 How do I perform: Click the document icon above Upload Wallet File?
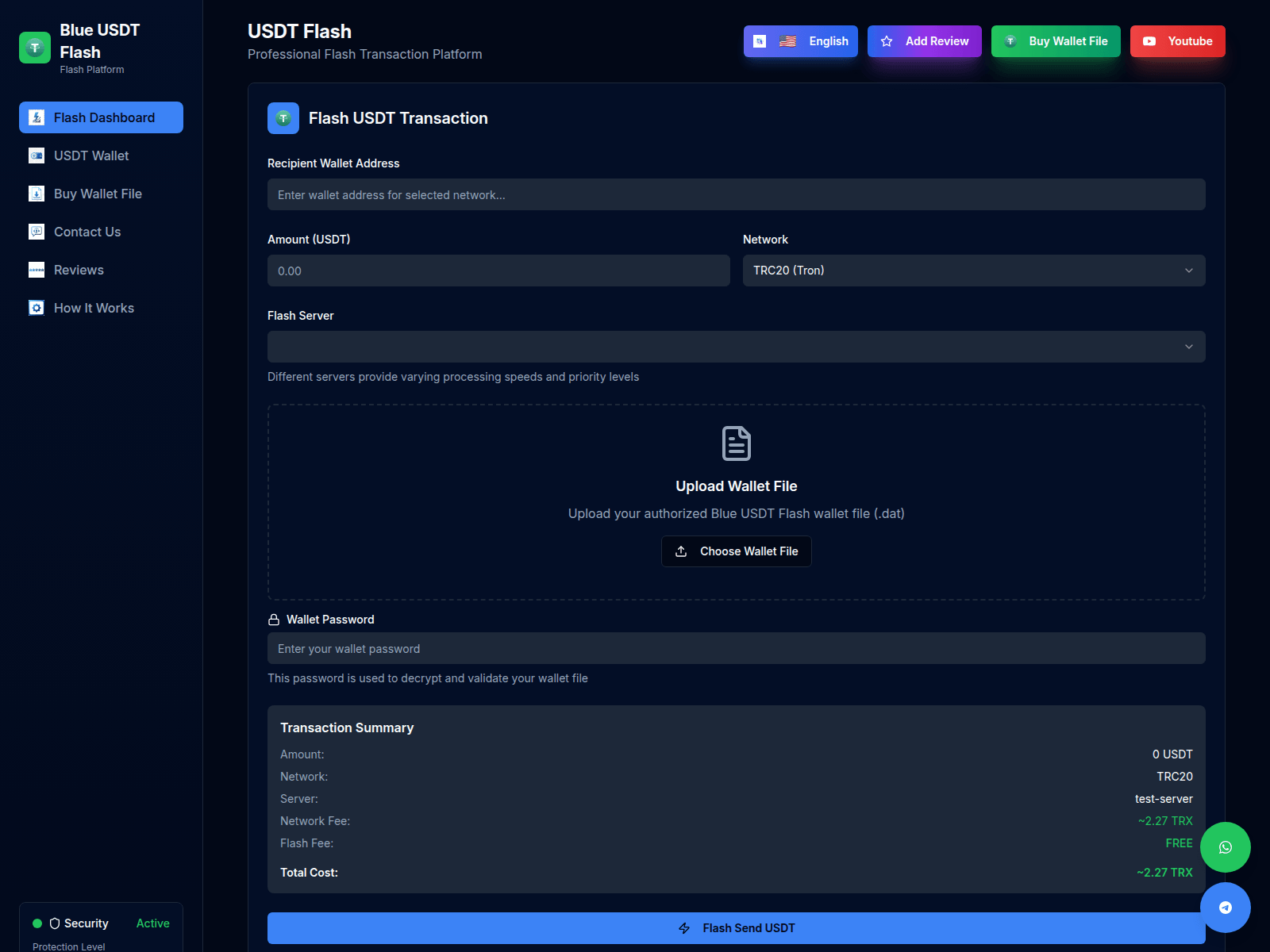point(737,443)
